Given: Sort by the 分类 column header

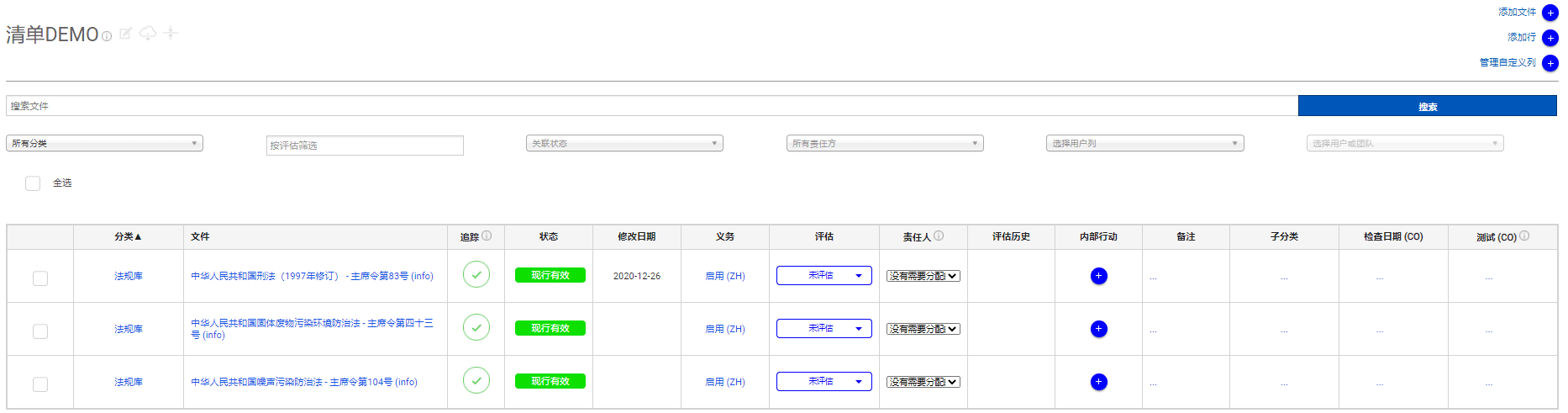Looking at the screenshot, I should [128, 237].
